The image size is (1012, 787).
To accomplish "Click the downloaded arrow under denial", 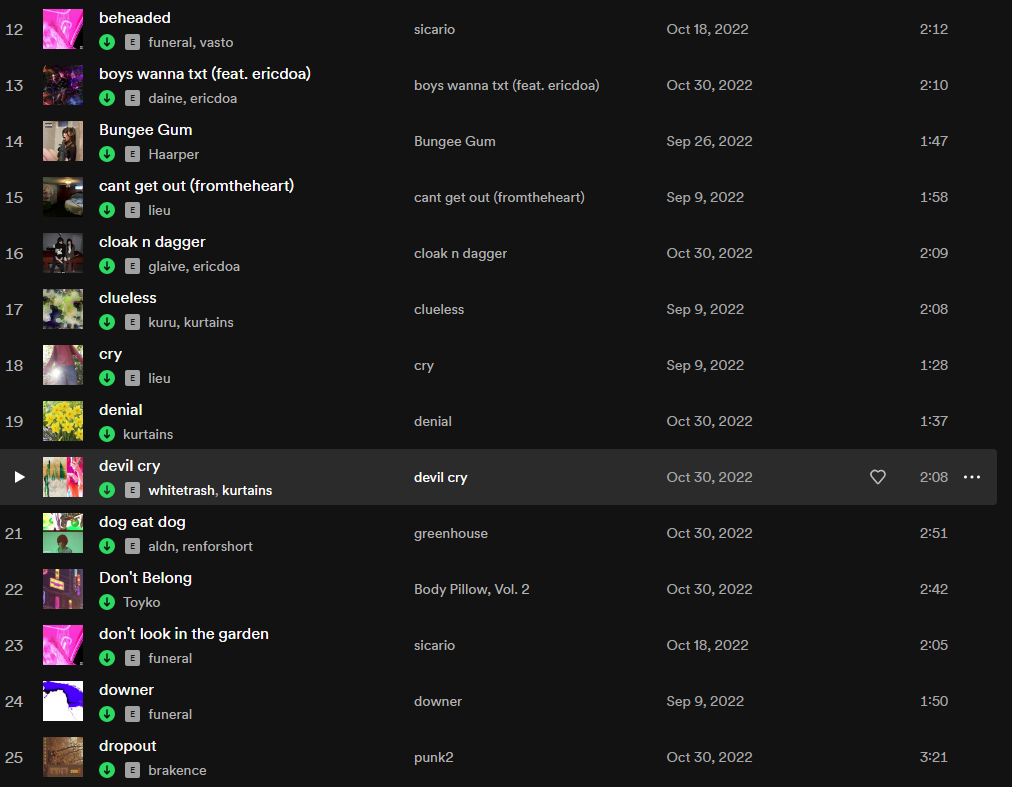I will pyautogui.click(x=107, y=434).
